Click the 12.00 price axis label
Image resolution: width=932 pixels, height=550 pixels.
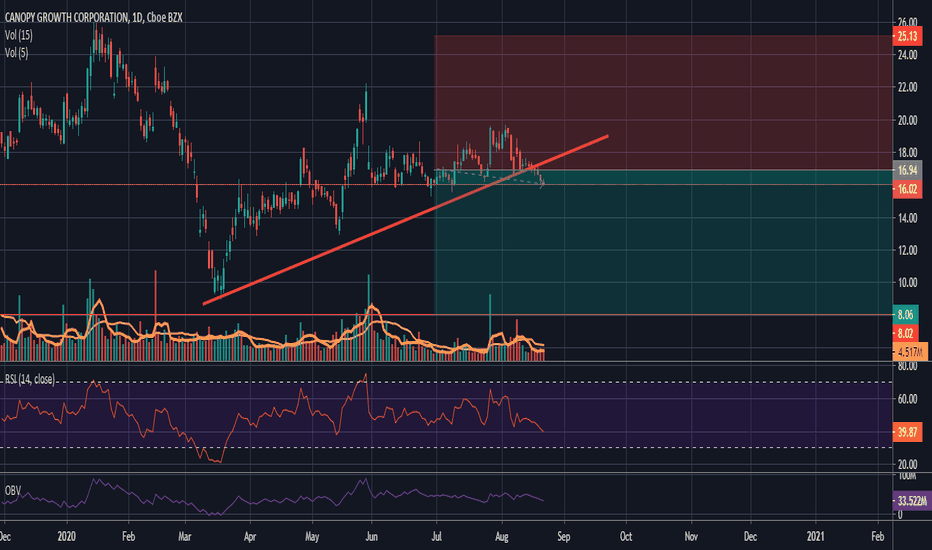pyautogui.click(x=908, y=250)
